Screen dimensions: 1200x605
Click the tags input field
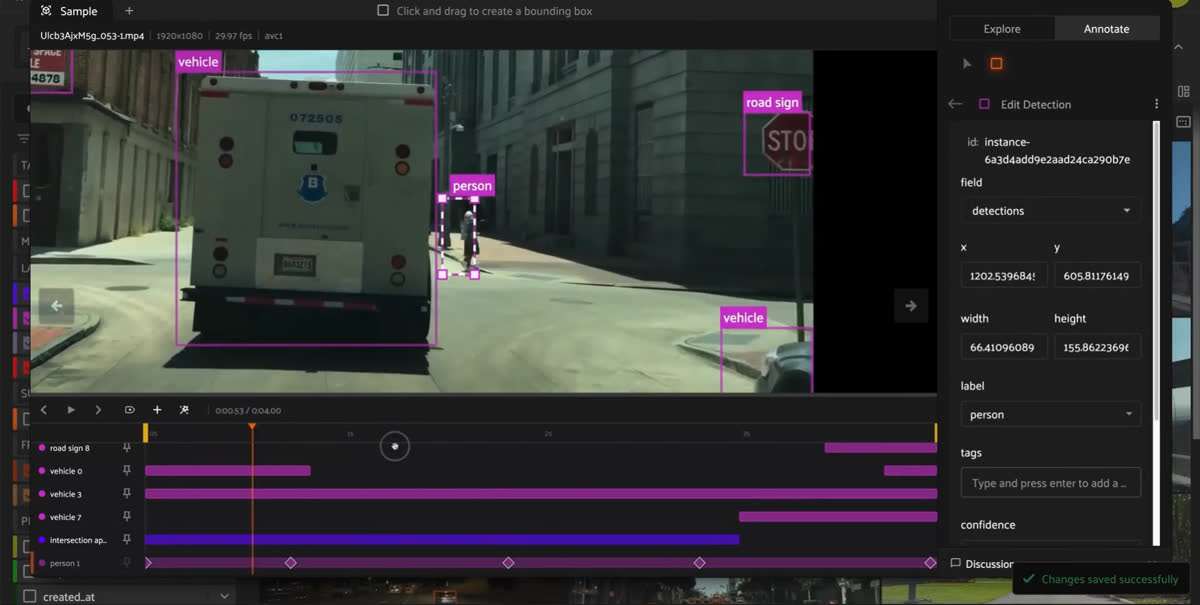(1051, 483)
